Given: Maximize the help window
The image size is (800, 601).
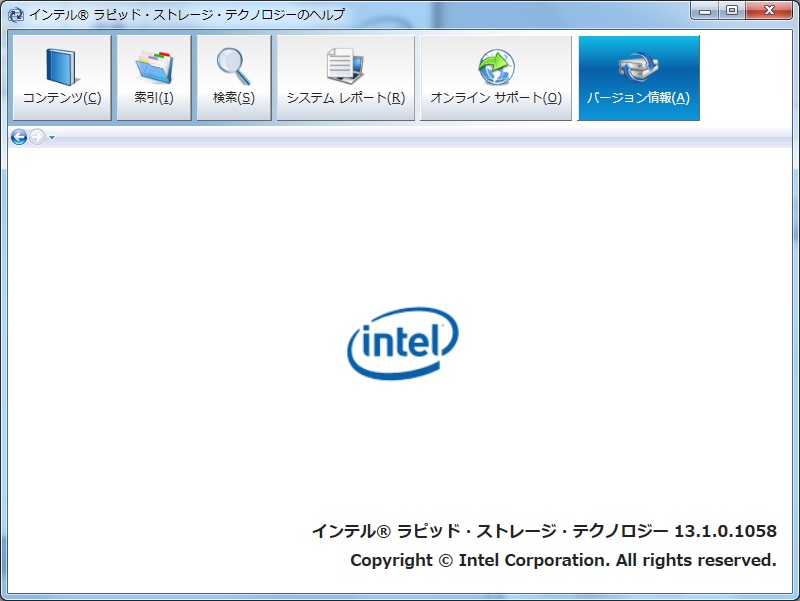Looking at the screenshot, I should pos(732,11).
